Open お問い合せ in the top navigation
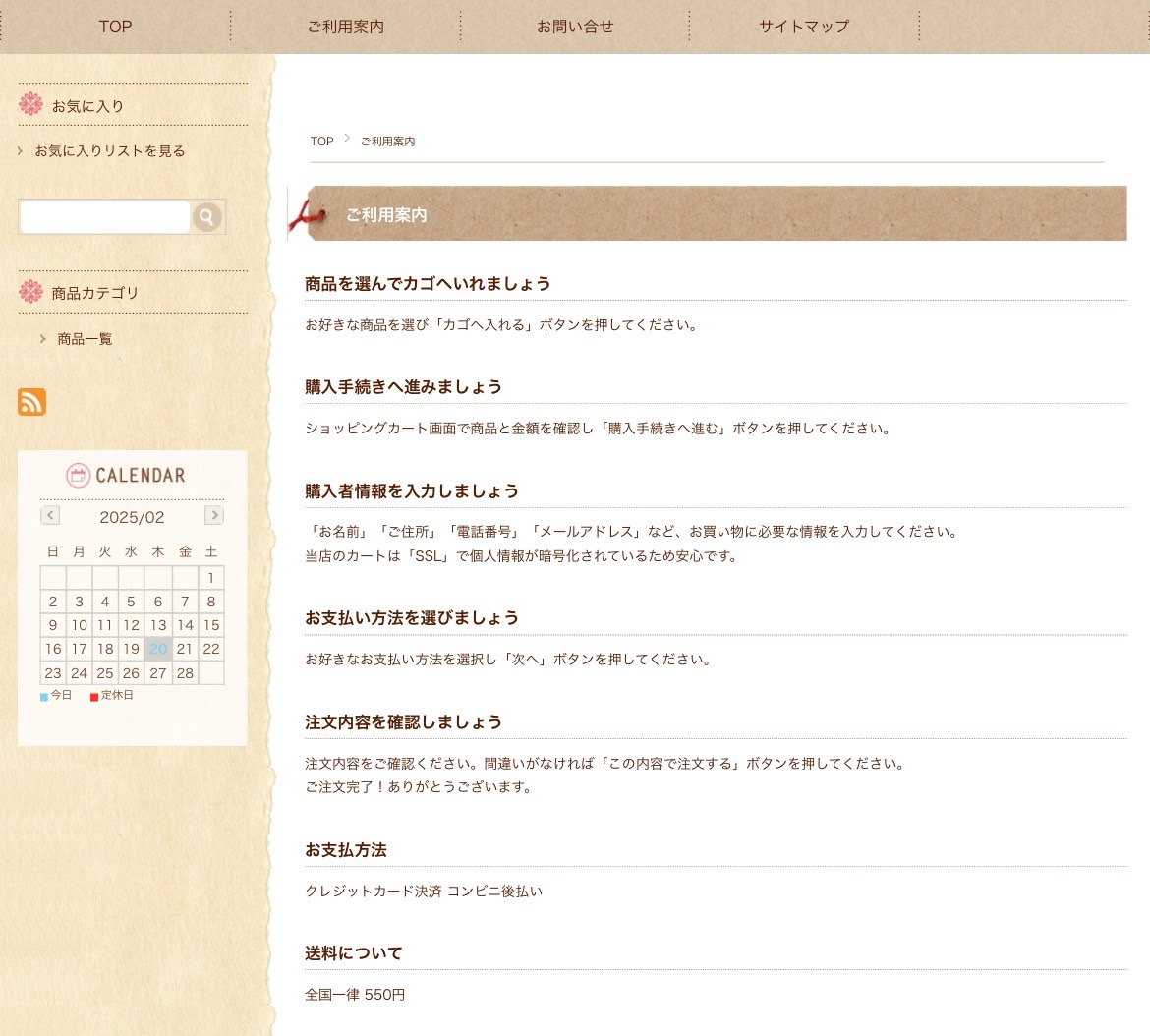This screenshot has width=1150, height=1036. pyautogui.click(x=575, y=27)
